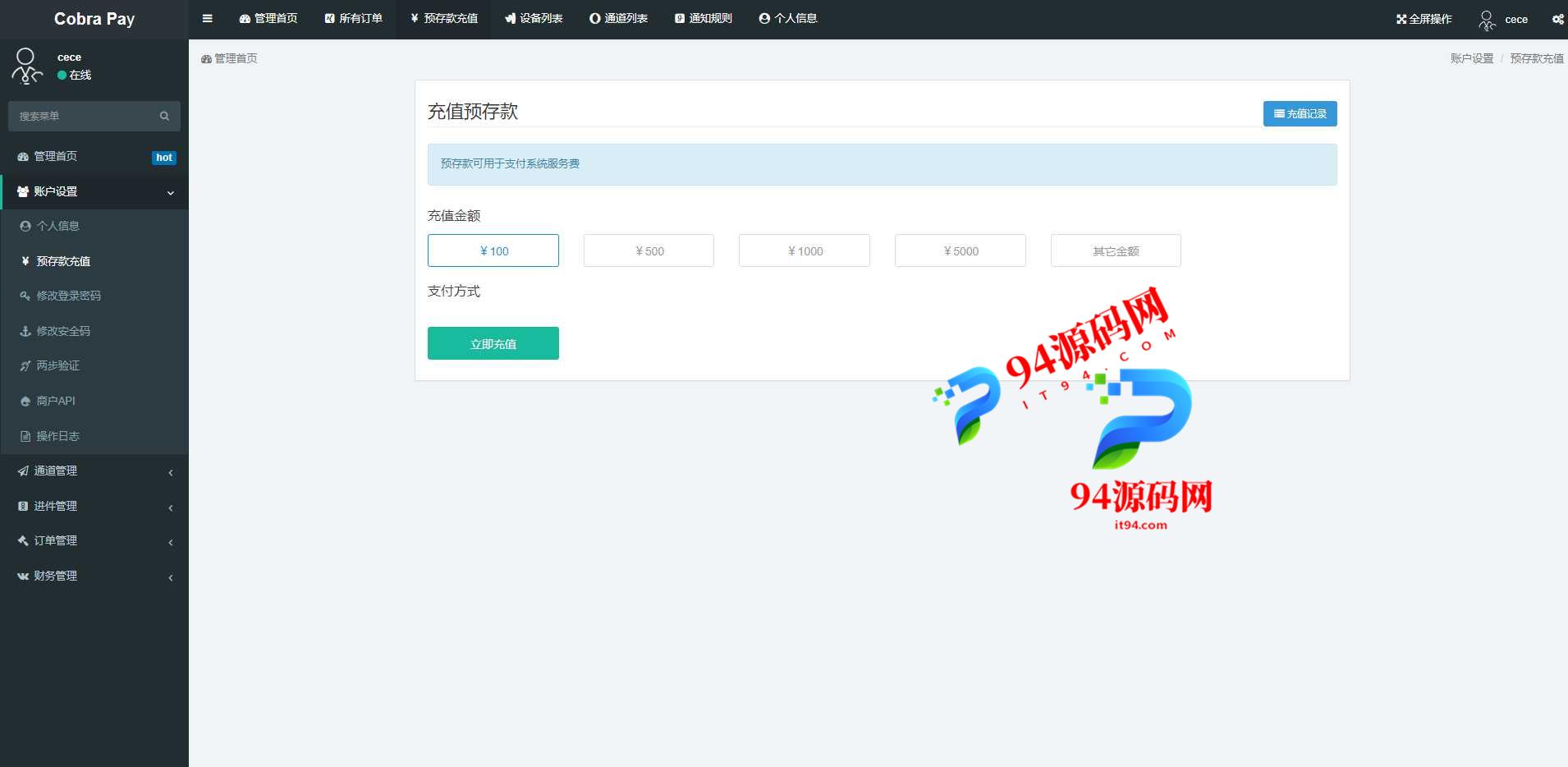Open 所有订单 in the top navigation
Viewport: 1568px width, 767px height.
pyautogui.click(x=354, y=19)
